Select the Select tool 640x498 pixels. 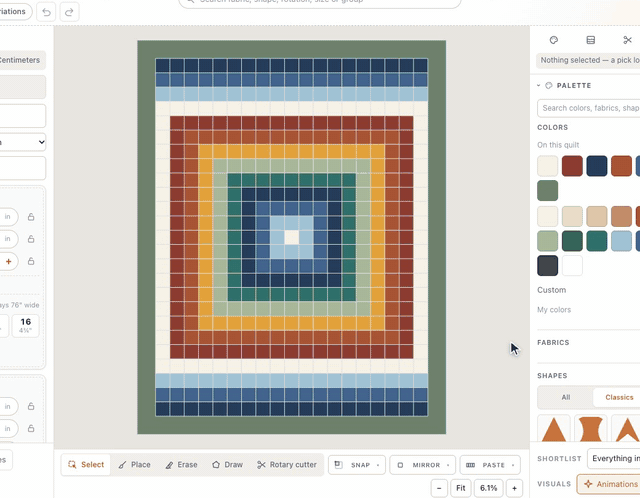[x=86, y=465]
